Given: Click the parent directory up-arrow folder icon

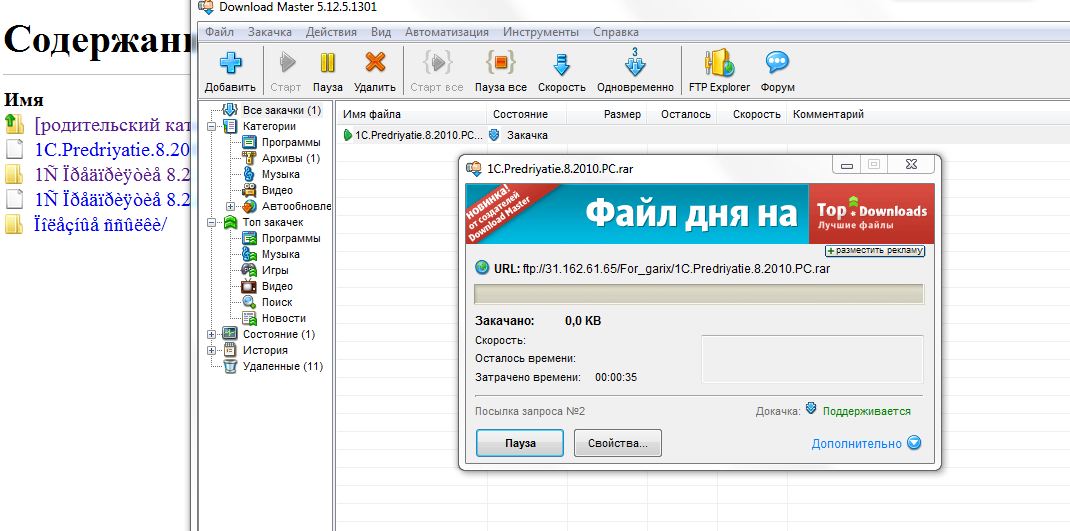Looking at the screenshot, I should [14, 124].
